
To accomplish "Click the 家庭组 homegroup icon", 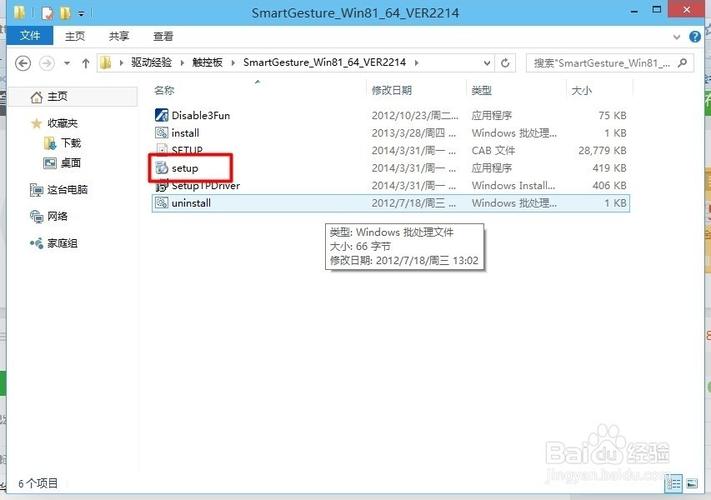I will coord(36,243).
